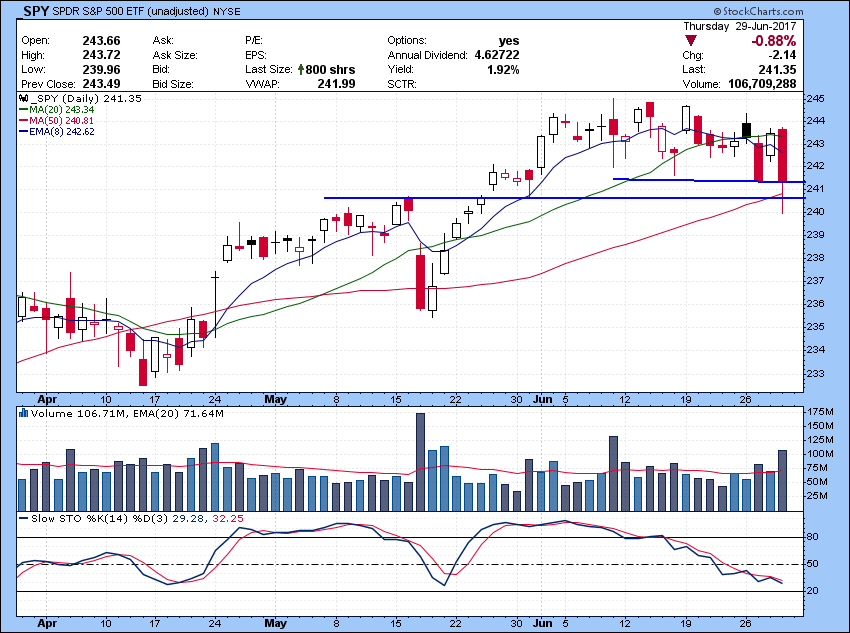Click the 245 label on the price axis

tap(815, 99)
